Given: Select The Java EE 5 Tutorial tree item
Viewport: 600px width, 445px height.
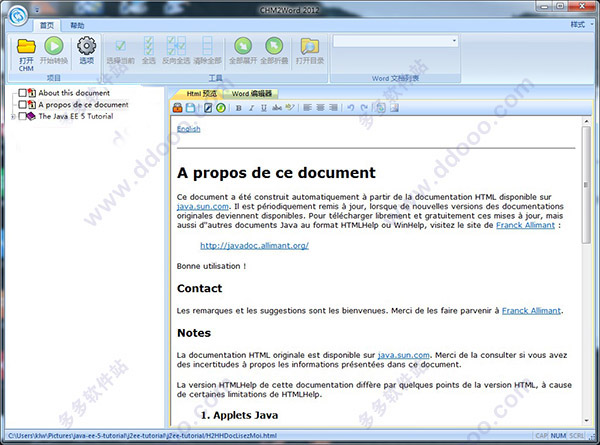Looking at the screenshot, I should 76,116.
